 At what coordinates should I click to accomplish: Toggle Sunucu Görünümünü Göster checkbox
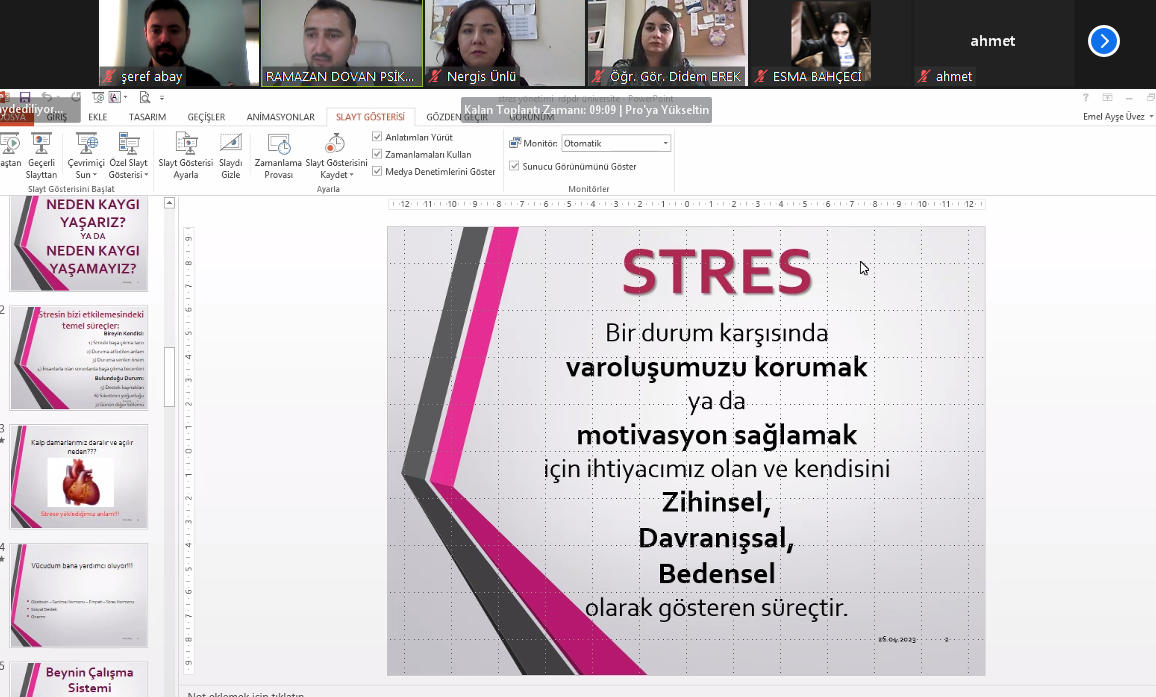coord(515,166)
